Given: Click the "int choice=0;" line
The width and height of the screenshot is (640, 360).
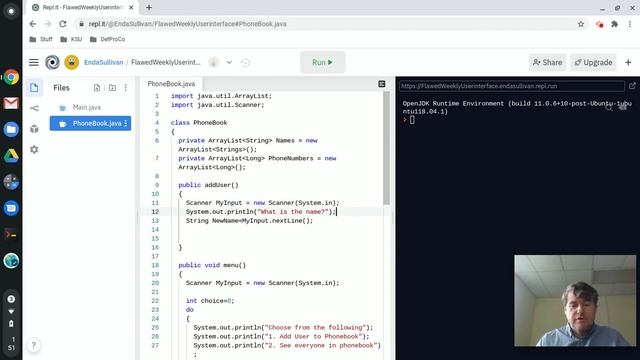Looking at the screenshot, I should pos(210,301).
